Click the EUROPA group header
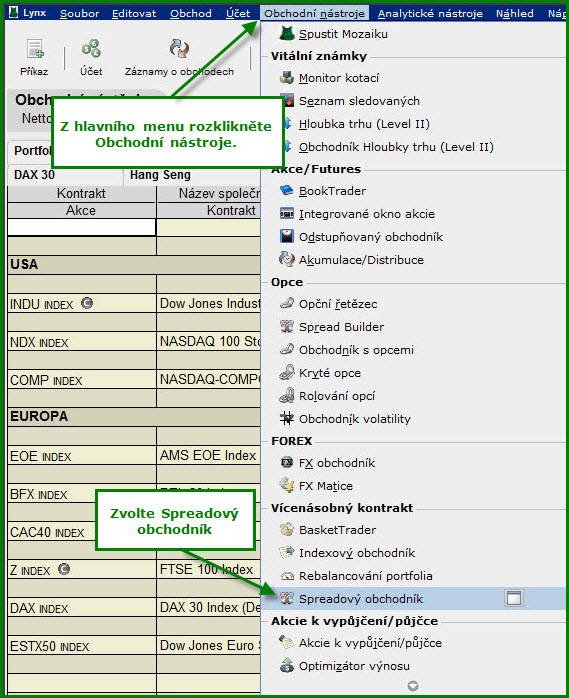 pos(134,416)
